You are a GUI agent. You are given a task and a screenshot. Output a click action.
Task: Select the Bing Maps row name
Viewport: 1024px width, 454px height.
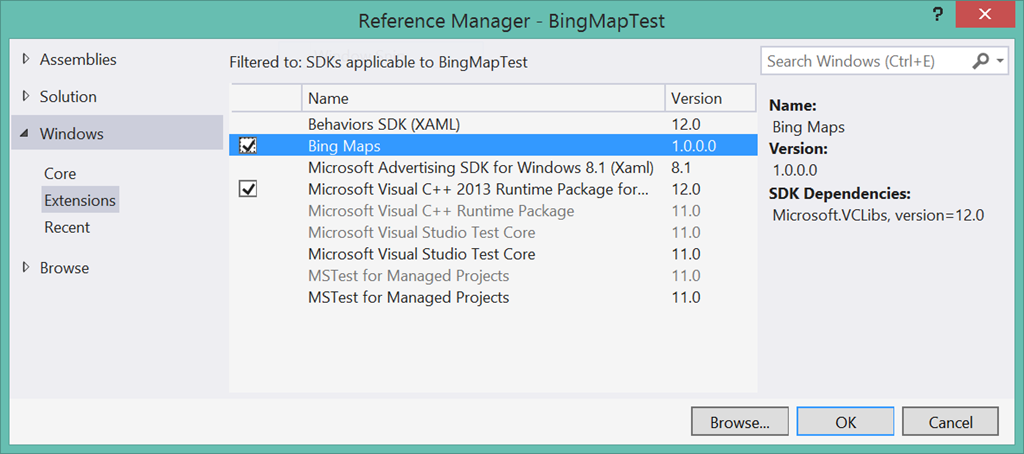pos(344,146)
